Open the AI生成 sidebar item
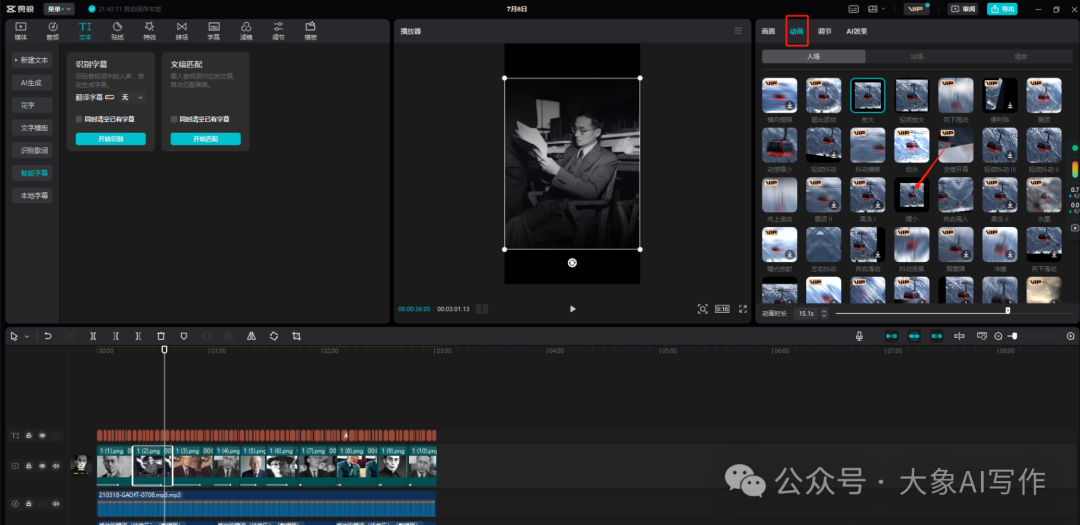 (32, 83)
